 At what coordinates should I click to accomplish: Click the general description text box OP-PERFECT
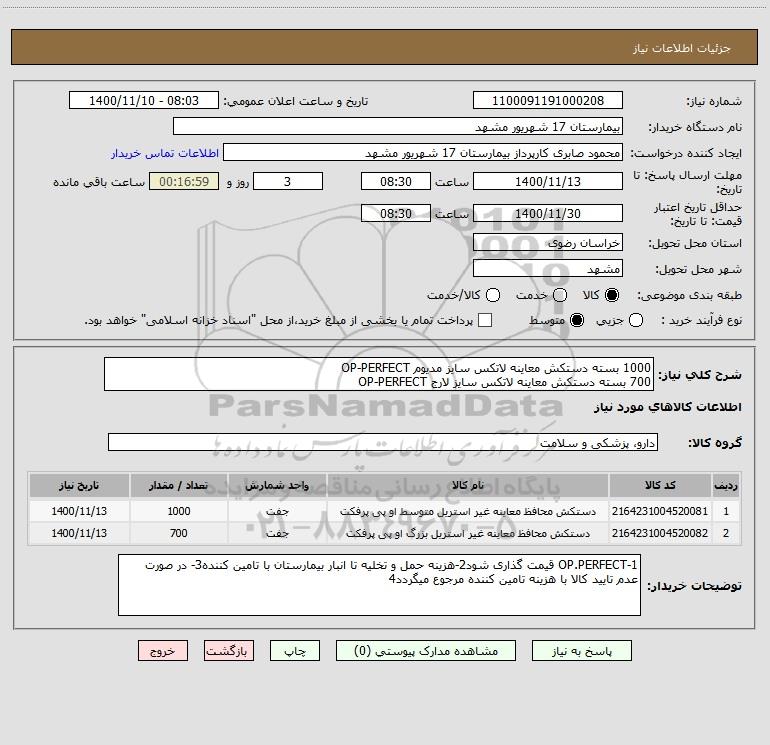tap(379, 374)
